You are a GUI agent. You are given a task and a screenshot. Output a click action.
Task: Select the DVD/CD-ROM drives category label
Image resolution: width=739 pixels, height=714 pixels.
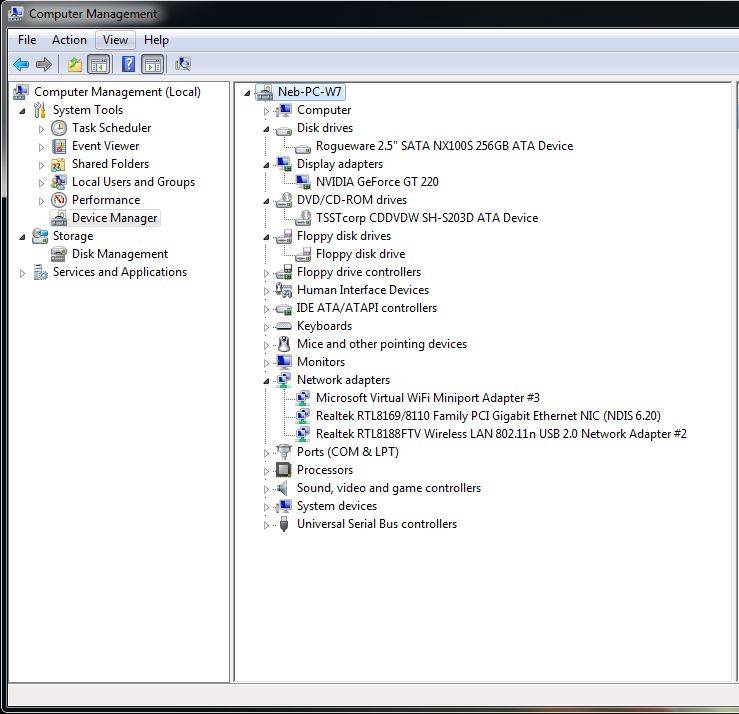pyautogui.click(x=352, y=200)
